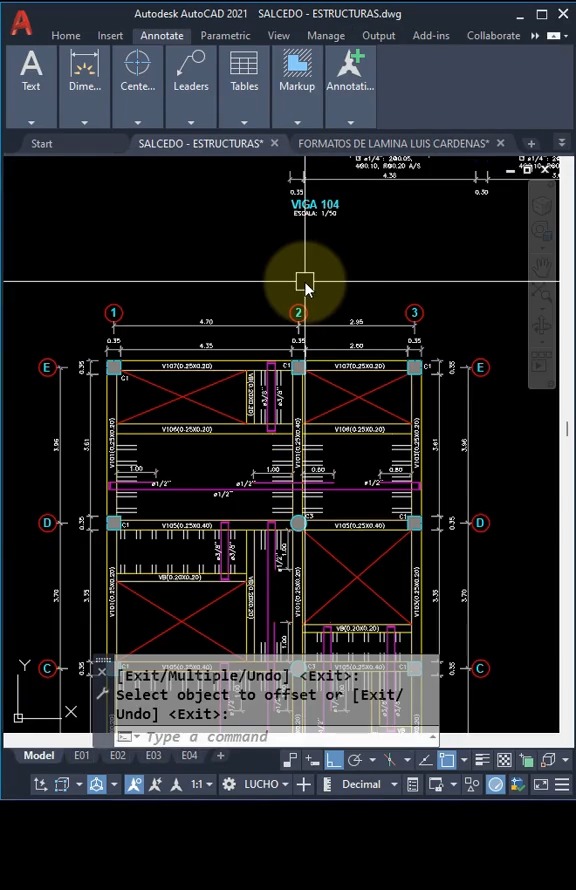This screenshot has height=890, width=576.
Task: Toggle Lineweight display
Action: coord(482,759)
